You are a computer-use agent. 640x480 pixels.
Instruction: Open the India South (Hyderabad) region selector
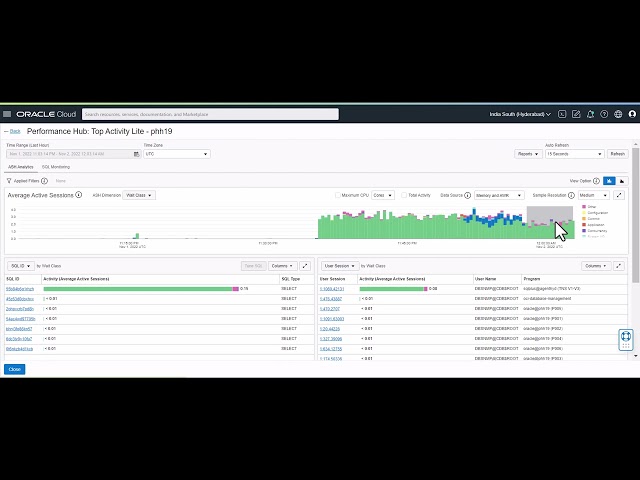coord(520,114)
